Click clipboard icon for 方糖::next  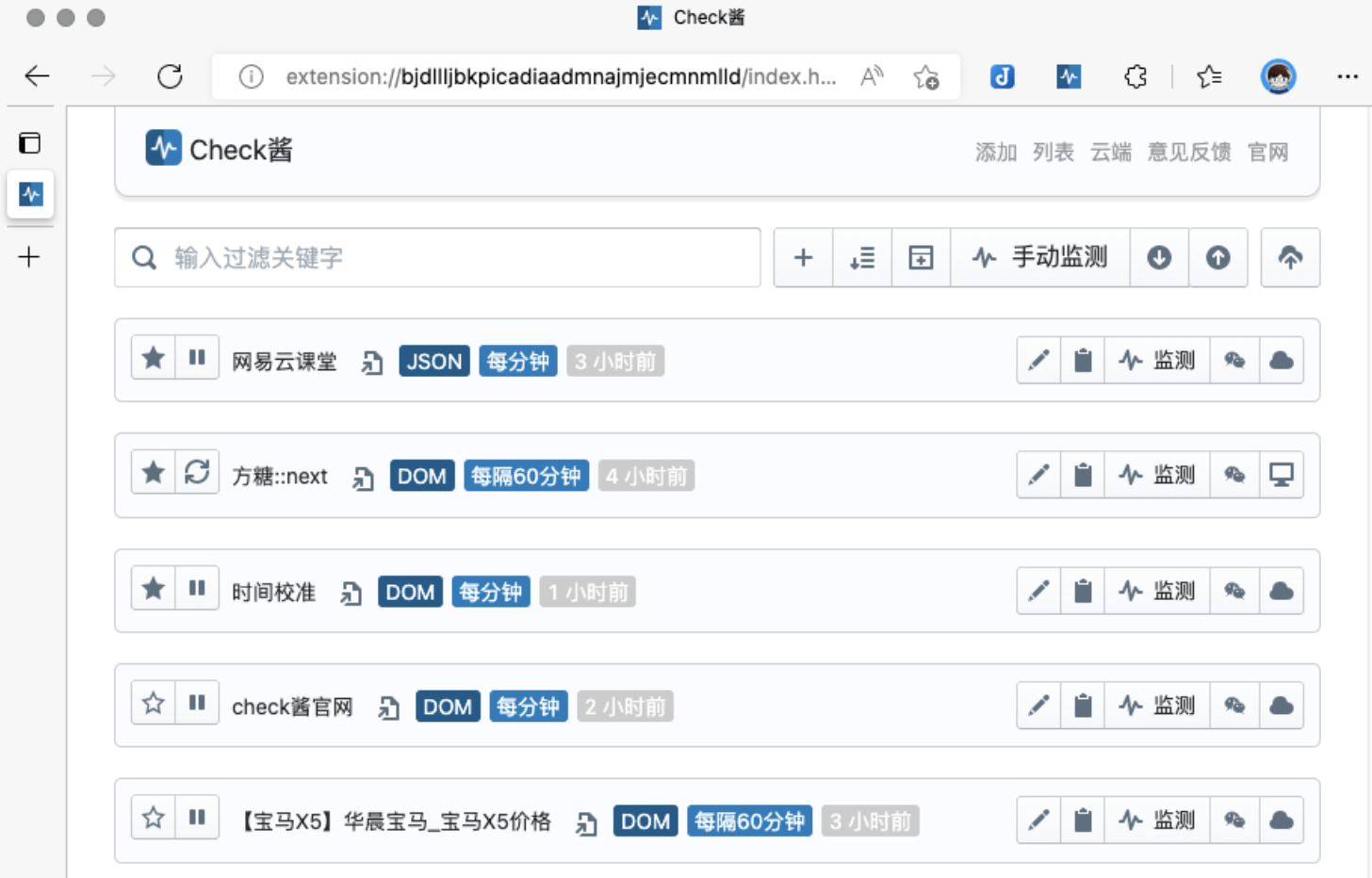pos(1083,475)
